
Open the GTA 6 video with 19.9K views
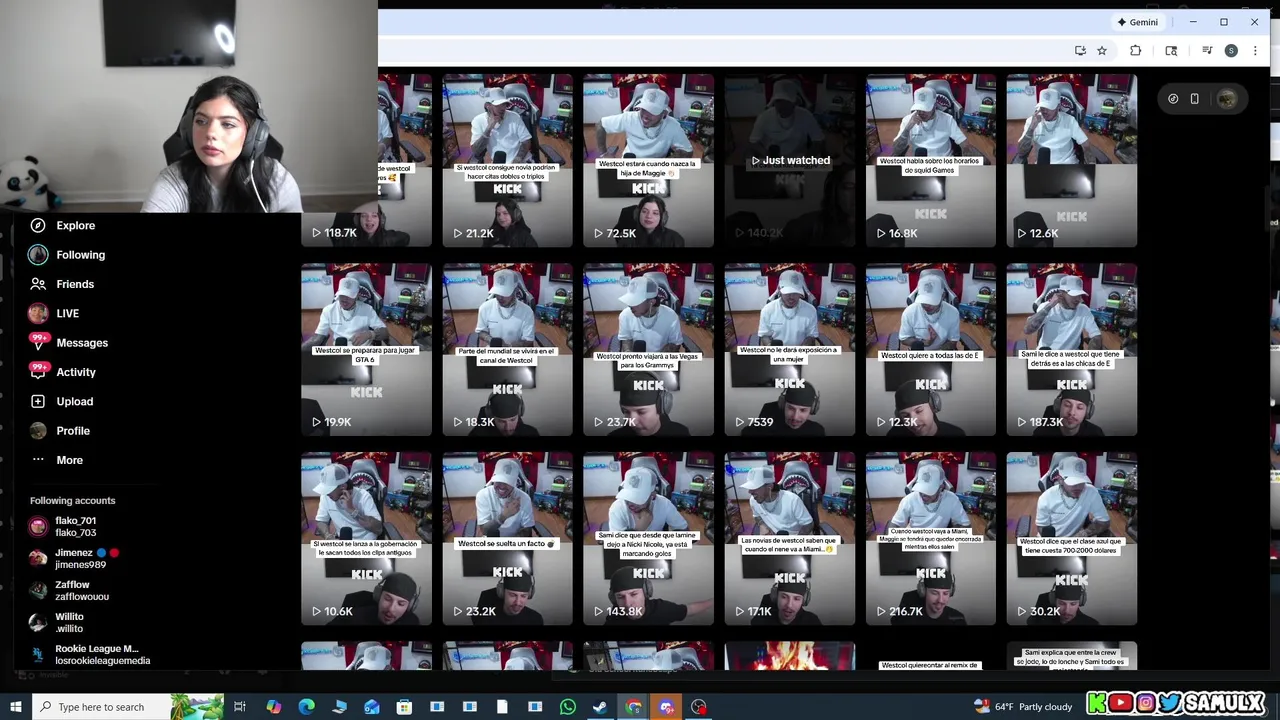tap(366, 350)
